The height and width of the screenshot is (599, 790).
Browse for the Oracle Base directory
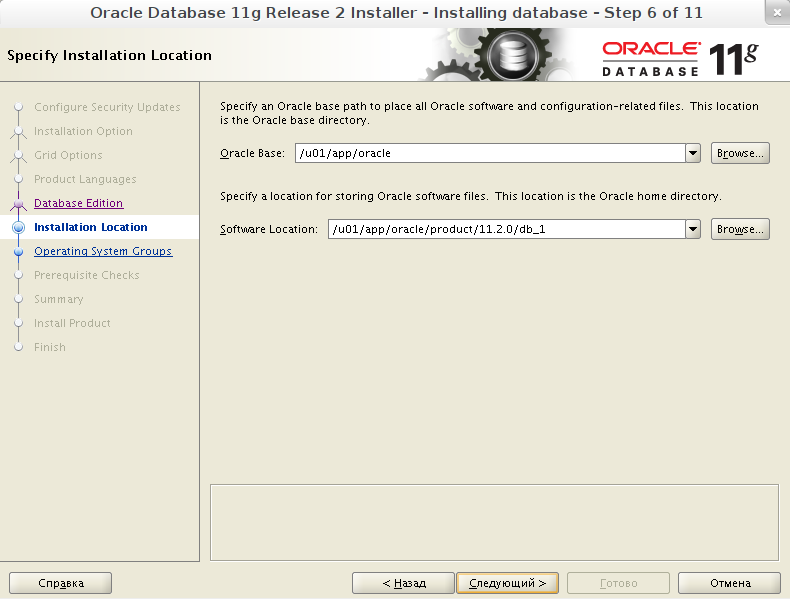point(740,153)
